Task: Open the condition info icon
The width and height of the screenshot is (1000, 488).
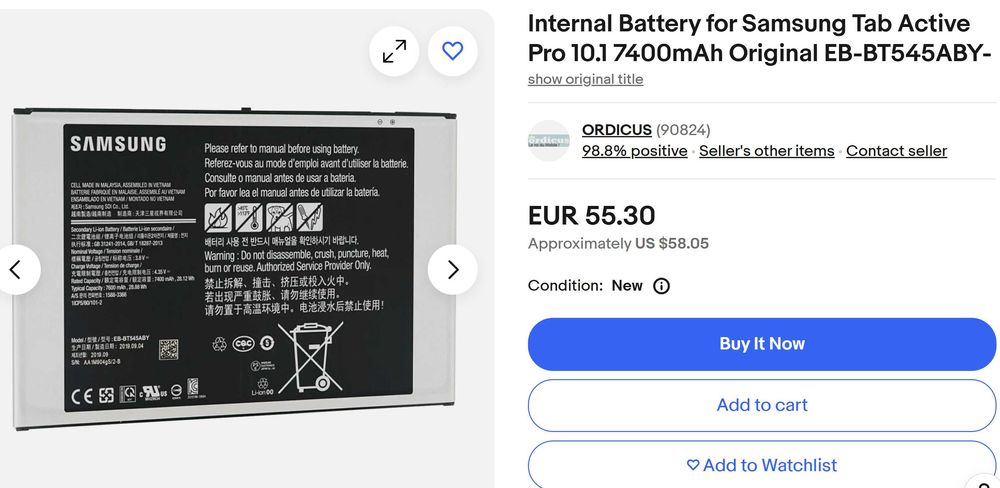Action: coord(661,286)
